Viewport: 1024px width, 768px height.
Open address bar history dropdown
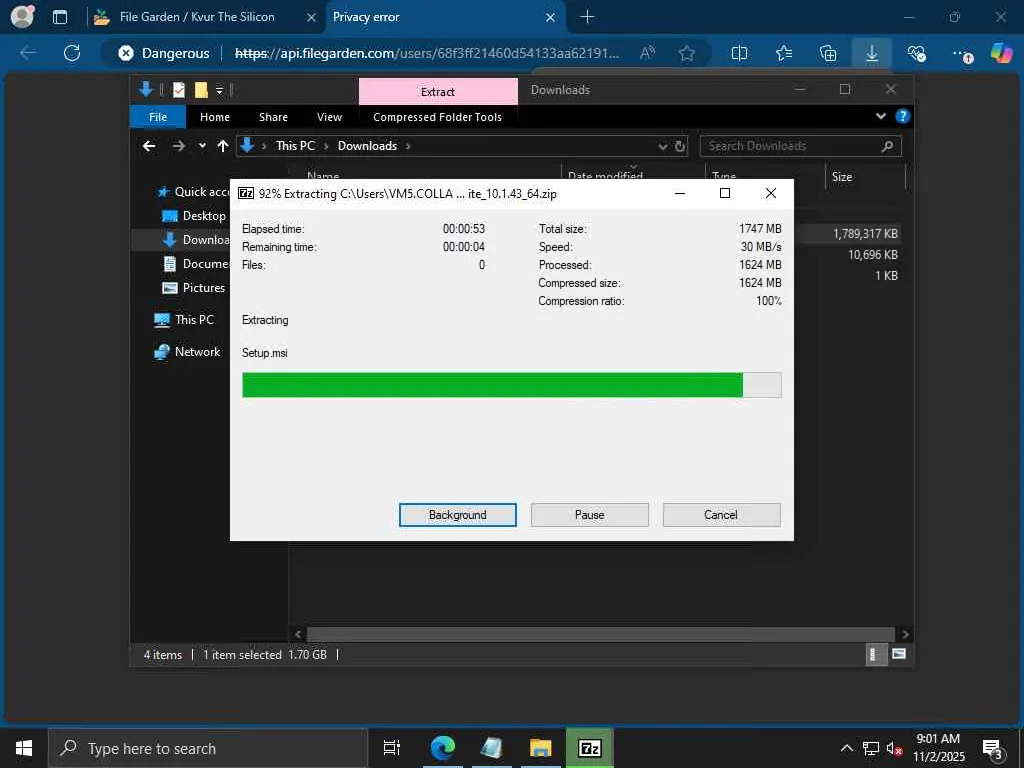[x=663, y=146]
